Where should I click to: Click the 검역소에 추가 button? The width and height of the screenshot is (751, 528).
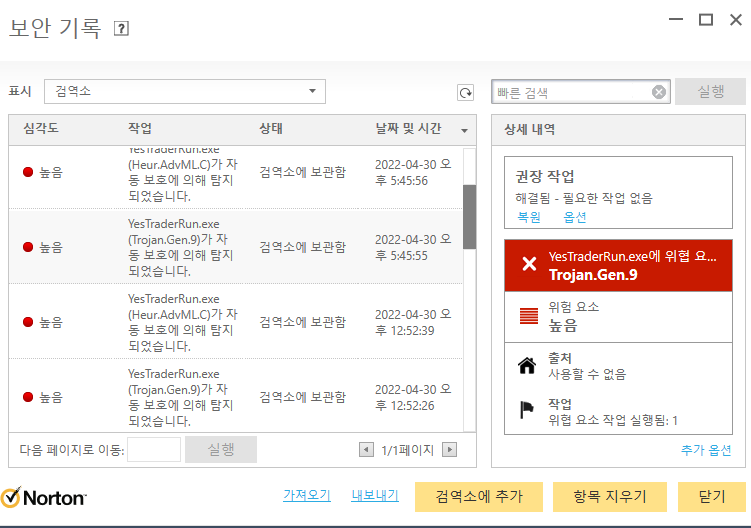coord(478,496)
